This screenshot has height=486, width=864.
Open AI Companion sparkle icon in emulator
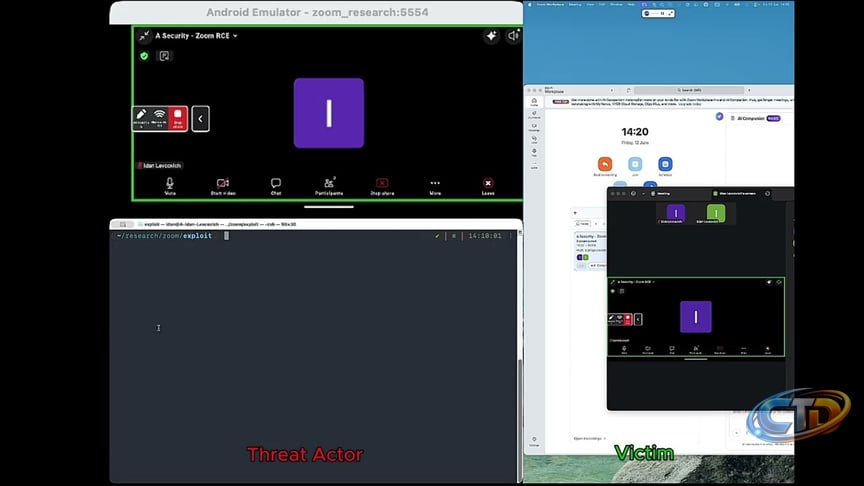490,36
